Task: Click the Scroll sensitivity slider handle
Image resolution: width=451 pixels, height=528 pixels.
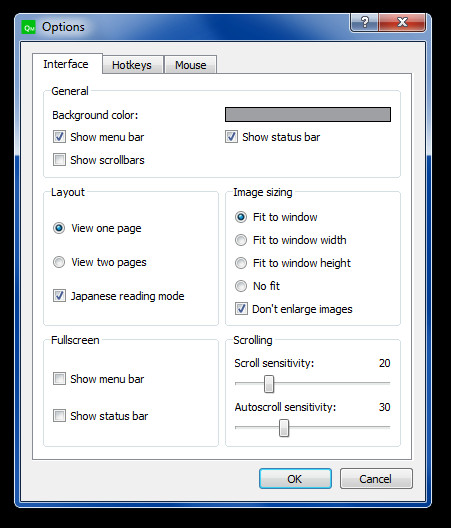Action: click(269, 384)
